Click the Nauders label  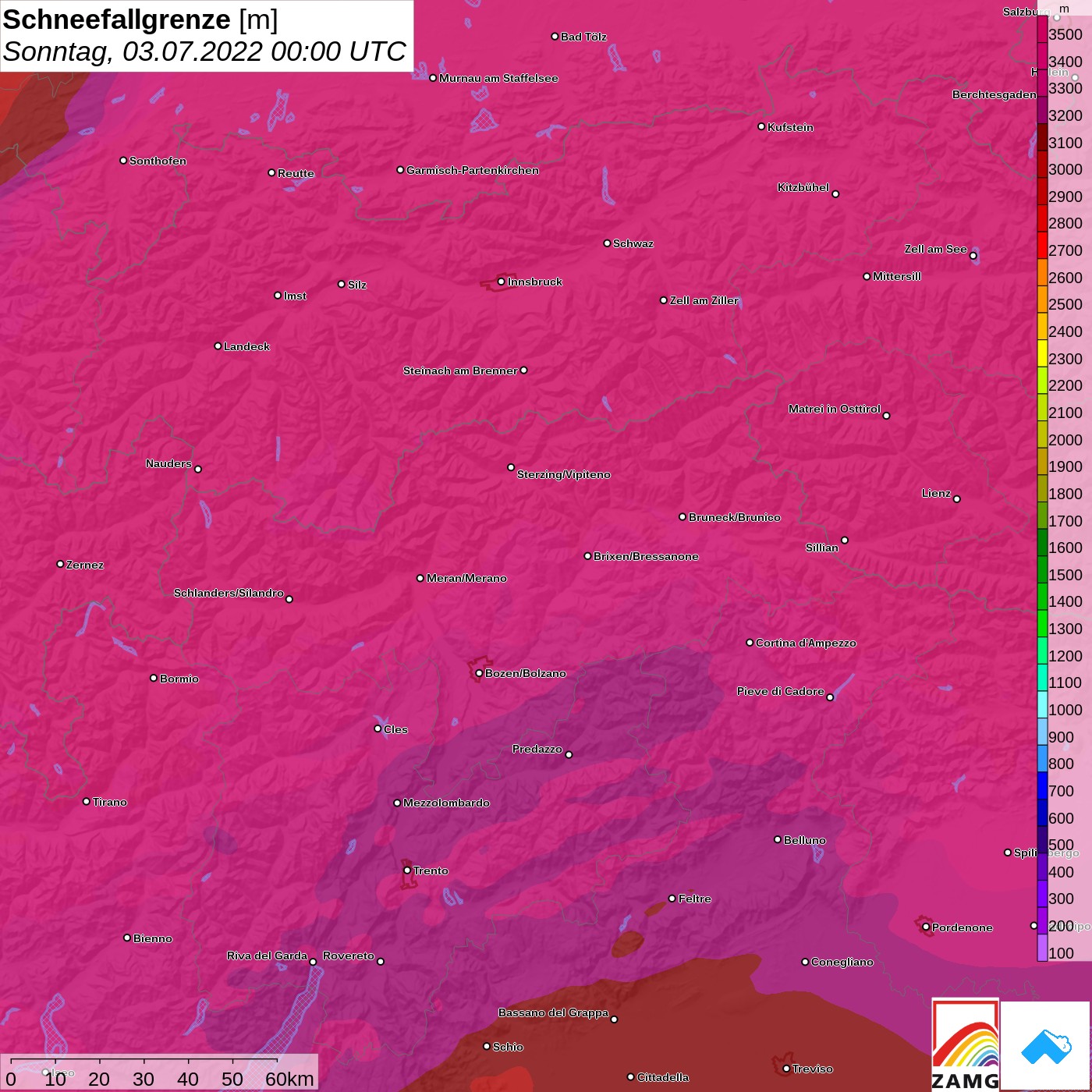coord(168,463)
